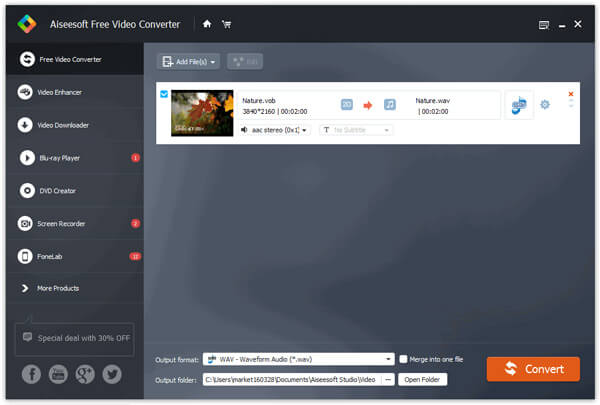The image size is (600, 405).
Task: Minimize the Aiseesoft window
Action: [562, 25]
